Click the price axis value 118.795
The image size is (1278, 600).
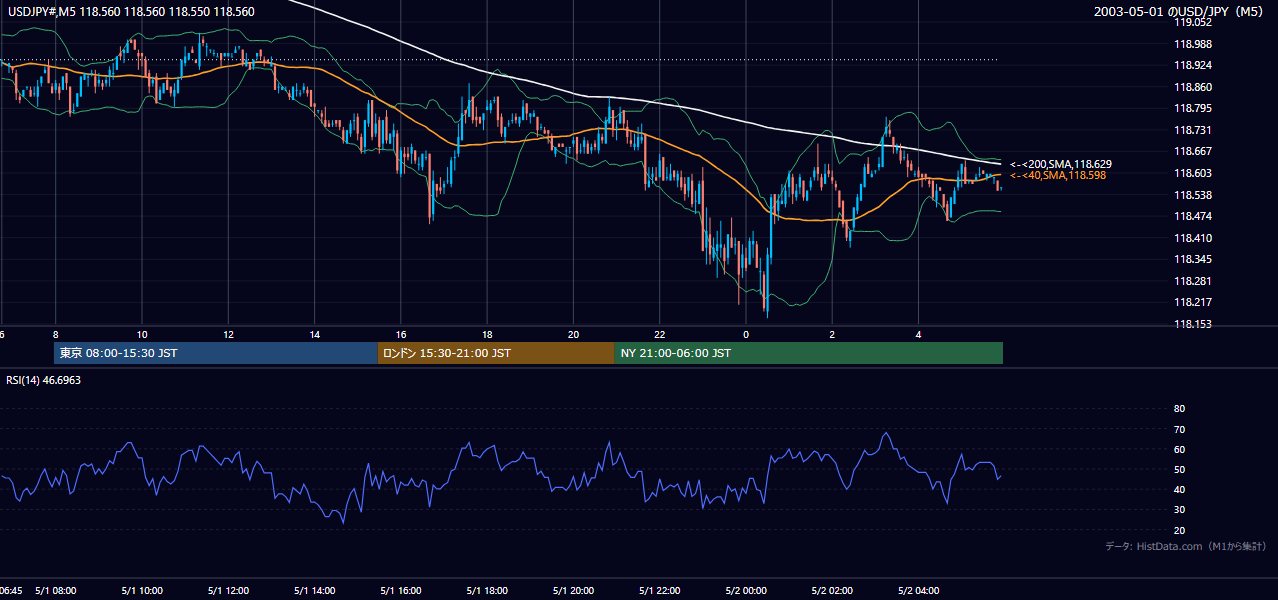(x=1192, y=108)
